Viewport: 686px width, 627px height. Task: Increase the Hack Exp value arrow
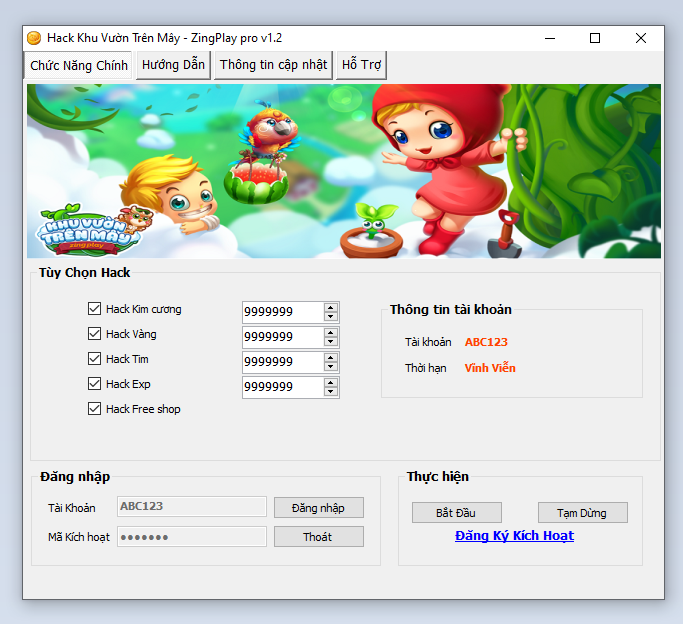[331, 382]
